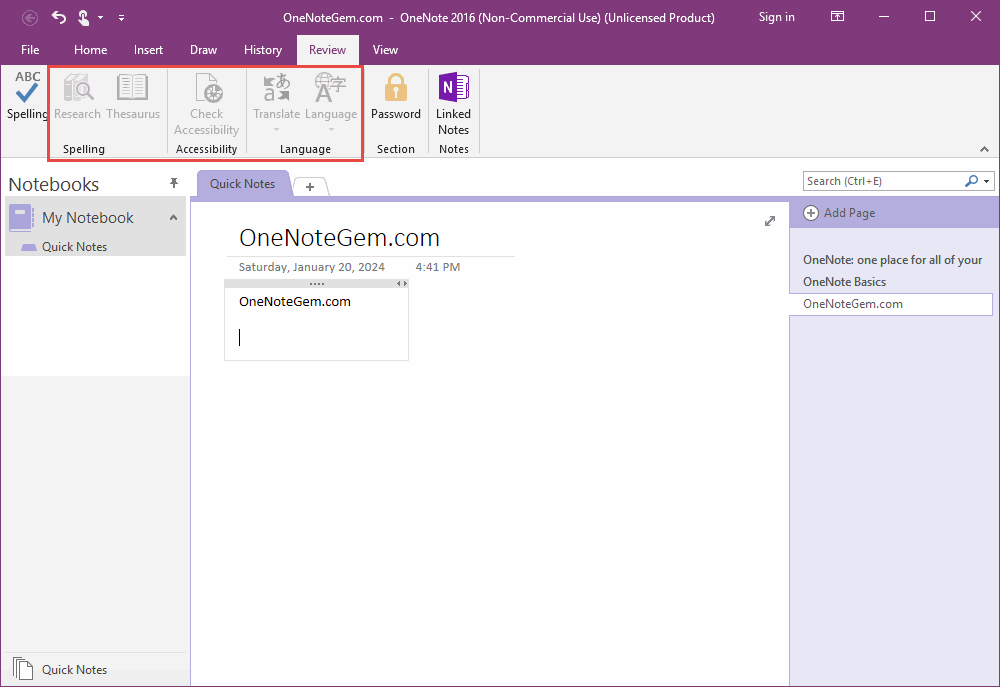Create a new section with plus tab
1000x687 pixels.
[x=310, y=187]
